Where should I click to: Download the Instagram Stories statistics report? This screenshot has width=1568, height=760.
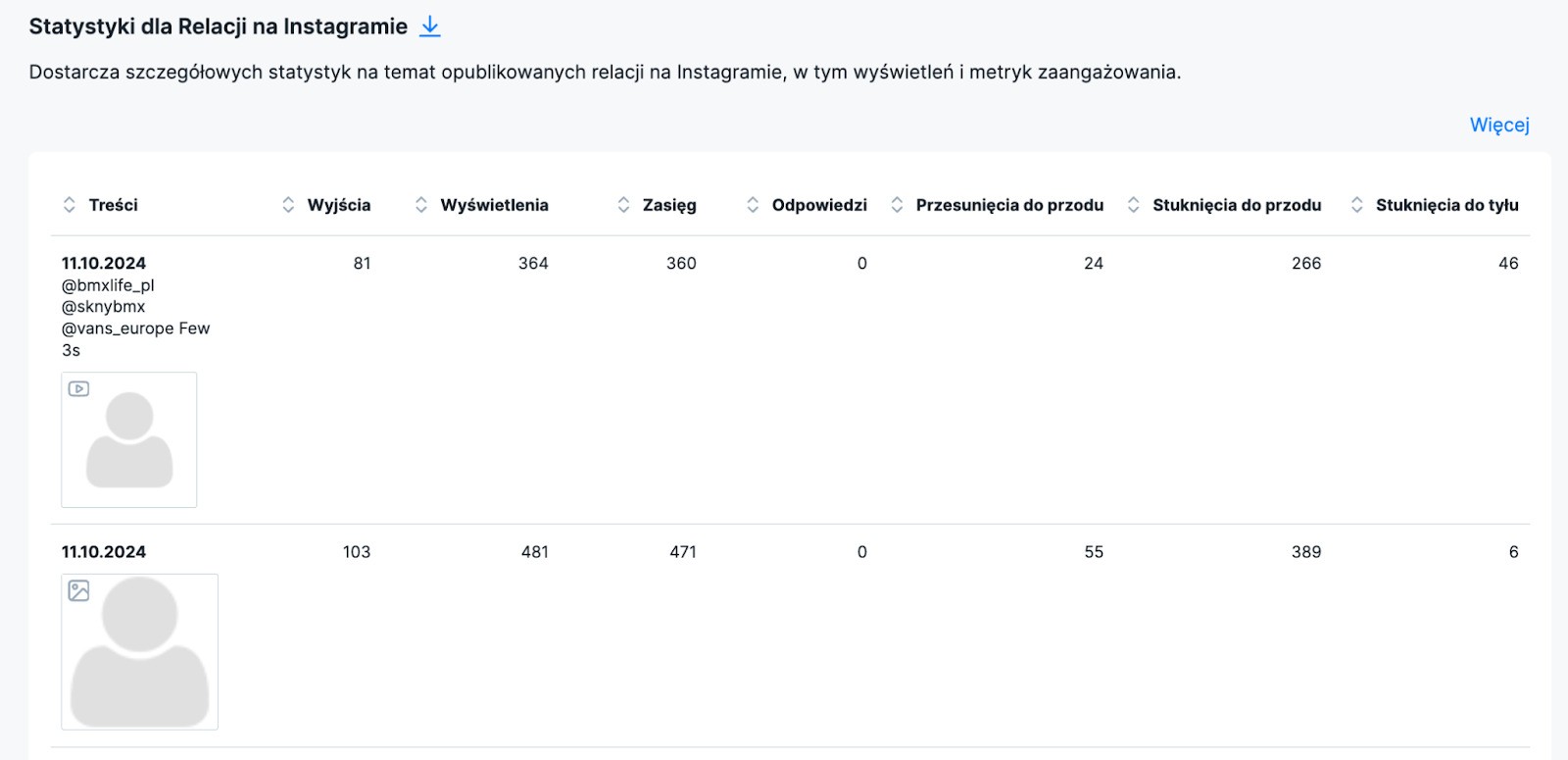point(429,27)
